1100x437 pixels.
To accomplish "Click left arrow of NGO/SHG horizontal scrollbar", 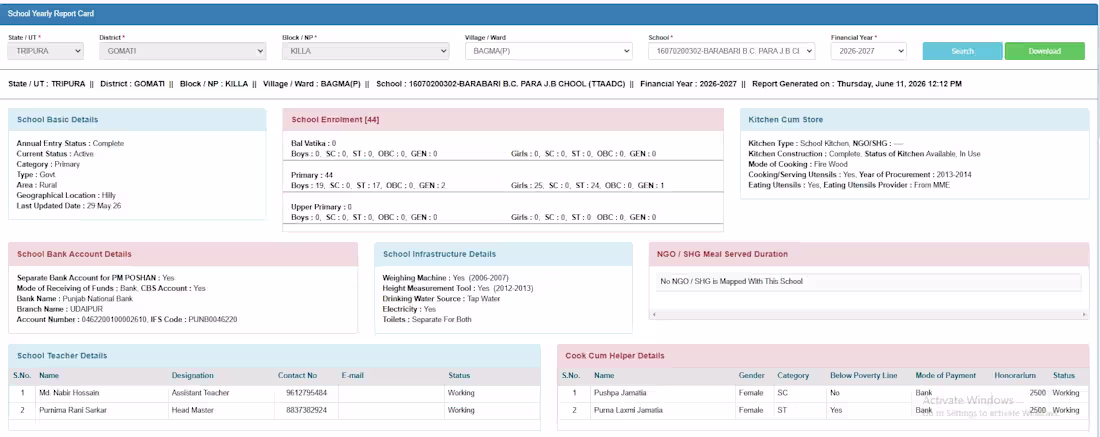I will click(x=653, y=314).
